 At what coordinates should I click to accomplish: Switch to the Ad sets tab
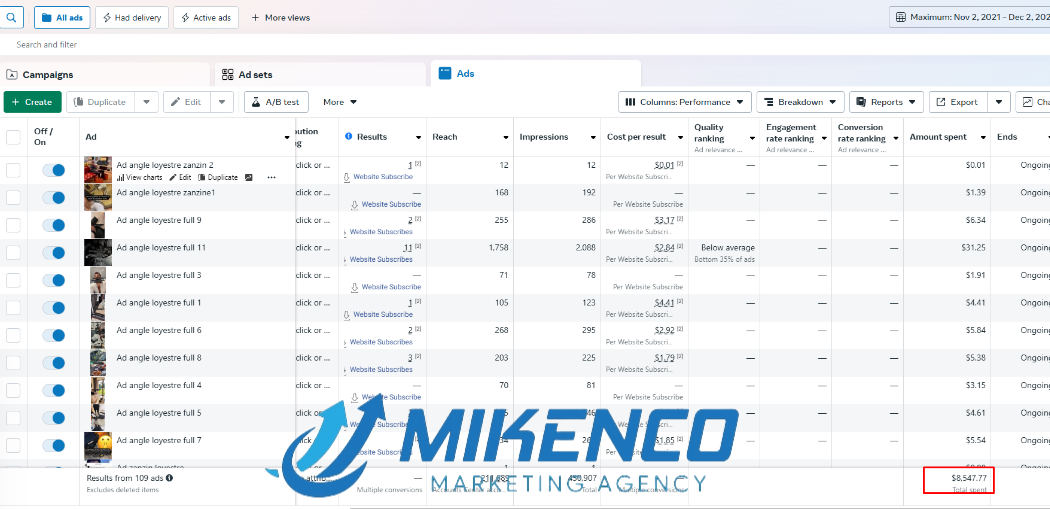tap(320, 74)
